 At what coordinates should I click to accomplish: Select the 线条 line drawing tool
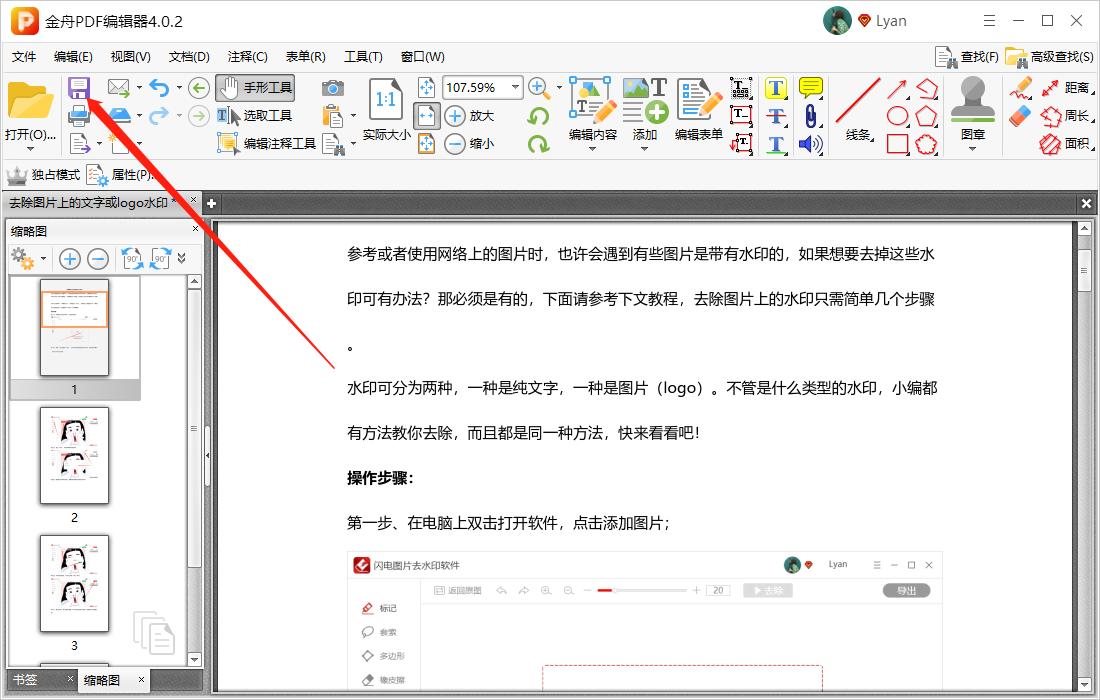click(856, 112)
